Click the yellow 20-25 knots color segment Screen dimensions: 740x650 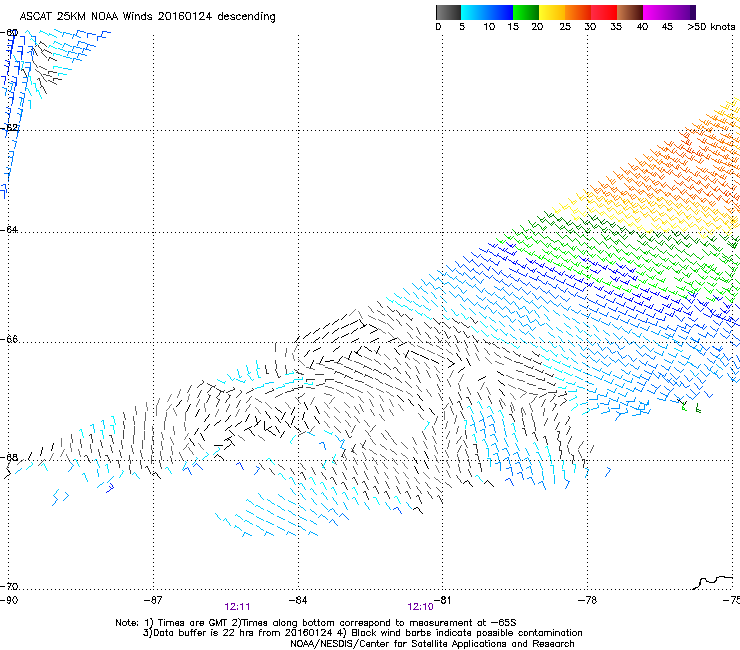point(552,12)
